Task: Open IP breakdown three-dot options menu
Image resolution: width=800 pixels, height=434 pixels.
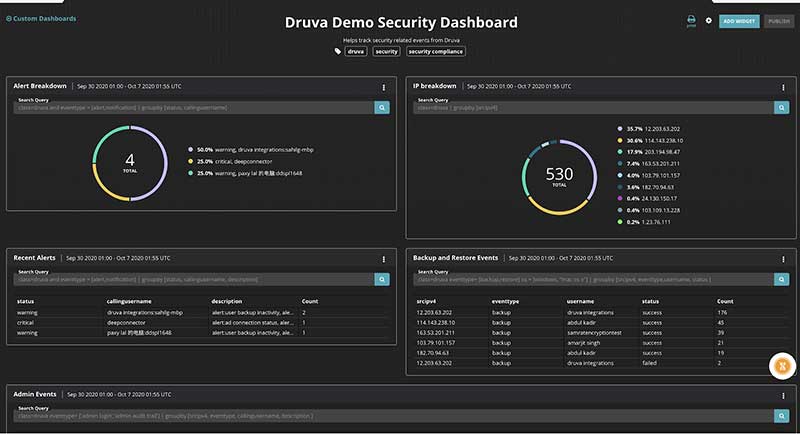Action: tap(782, 87)
